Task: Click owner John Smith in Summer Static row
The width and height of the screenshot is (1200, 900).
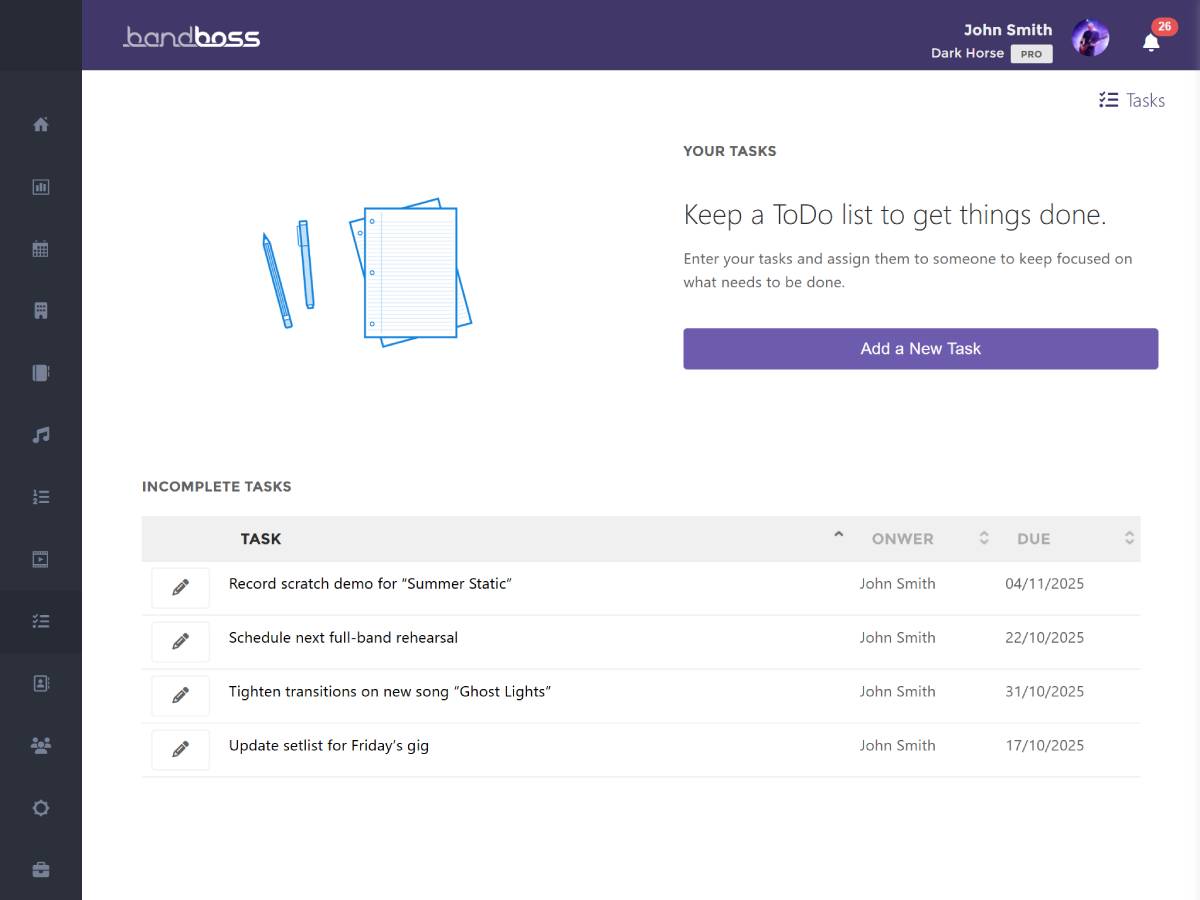Action: (x=898, y=584)
